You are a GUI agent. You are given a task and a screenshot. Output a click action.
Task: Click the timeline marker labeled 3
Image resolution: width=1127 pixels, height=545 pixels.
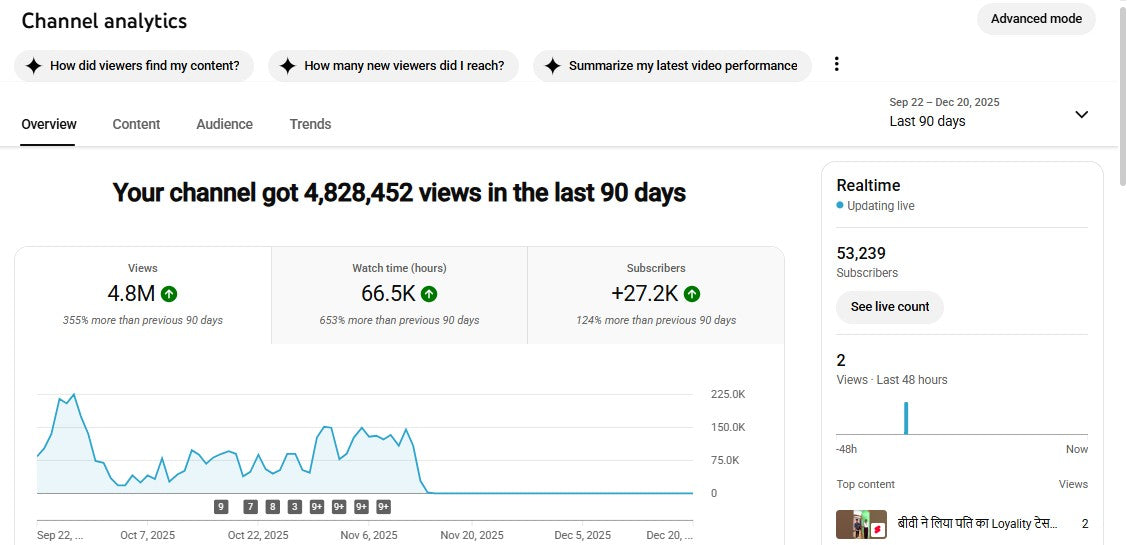pos(295,507)
